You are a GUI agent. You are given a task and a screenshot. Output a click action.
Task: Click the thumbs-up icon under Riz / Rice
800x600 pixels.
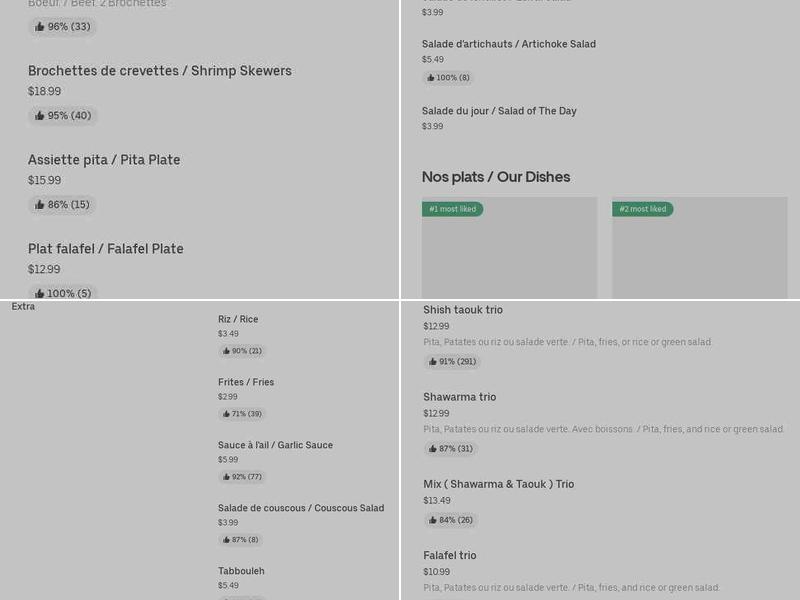226,351
